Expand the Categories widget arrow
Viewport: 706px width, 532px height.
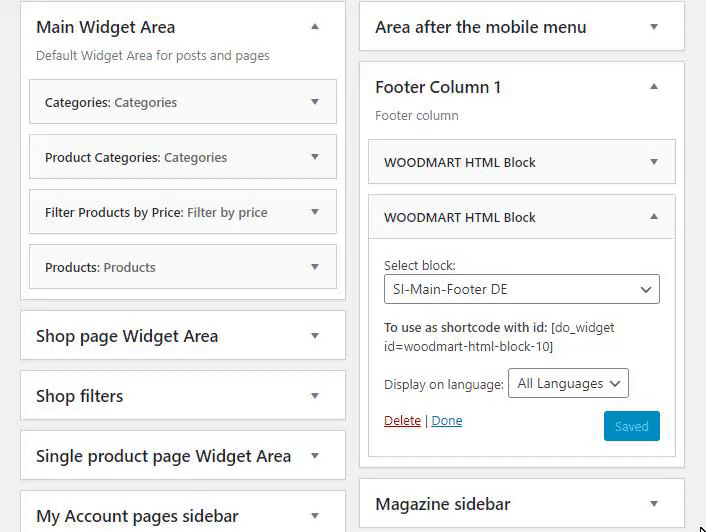coord(315,102)
